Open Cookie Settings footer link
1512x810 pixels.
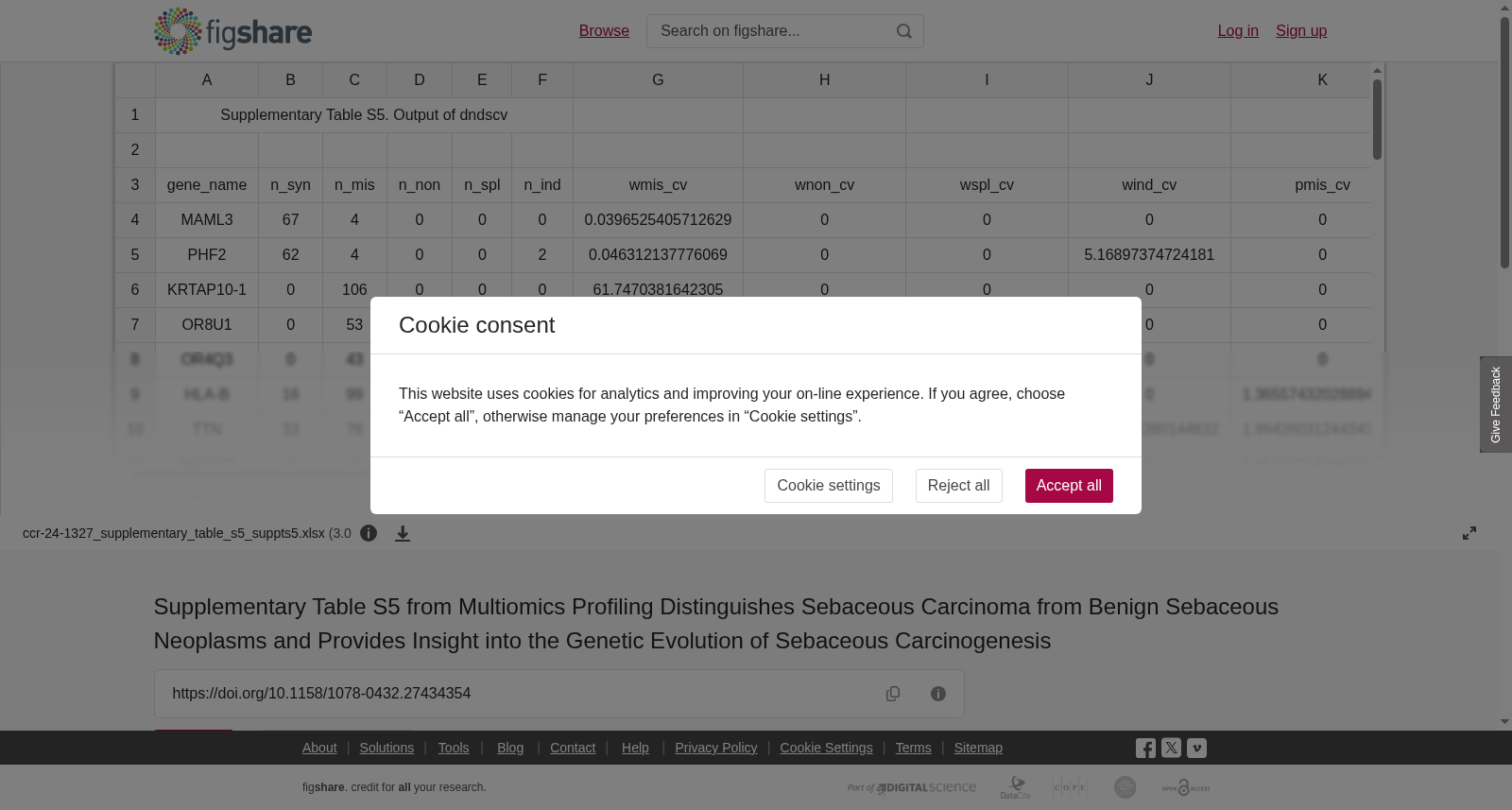[826, 748]
